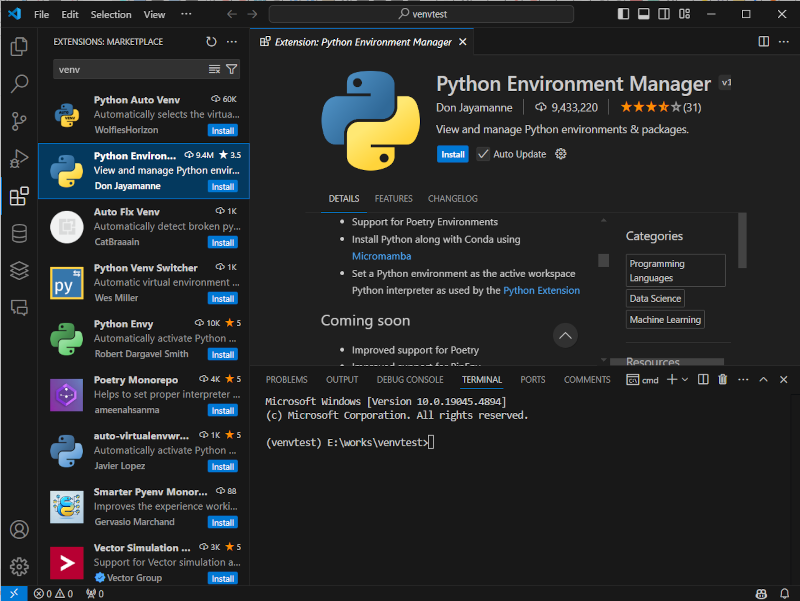Screen dimensions: 800x601
Task: Filter extensions with the funnel icon
Action: point(232,69)
